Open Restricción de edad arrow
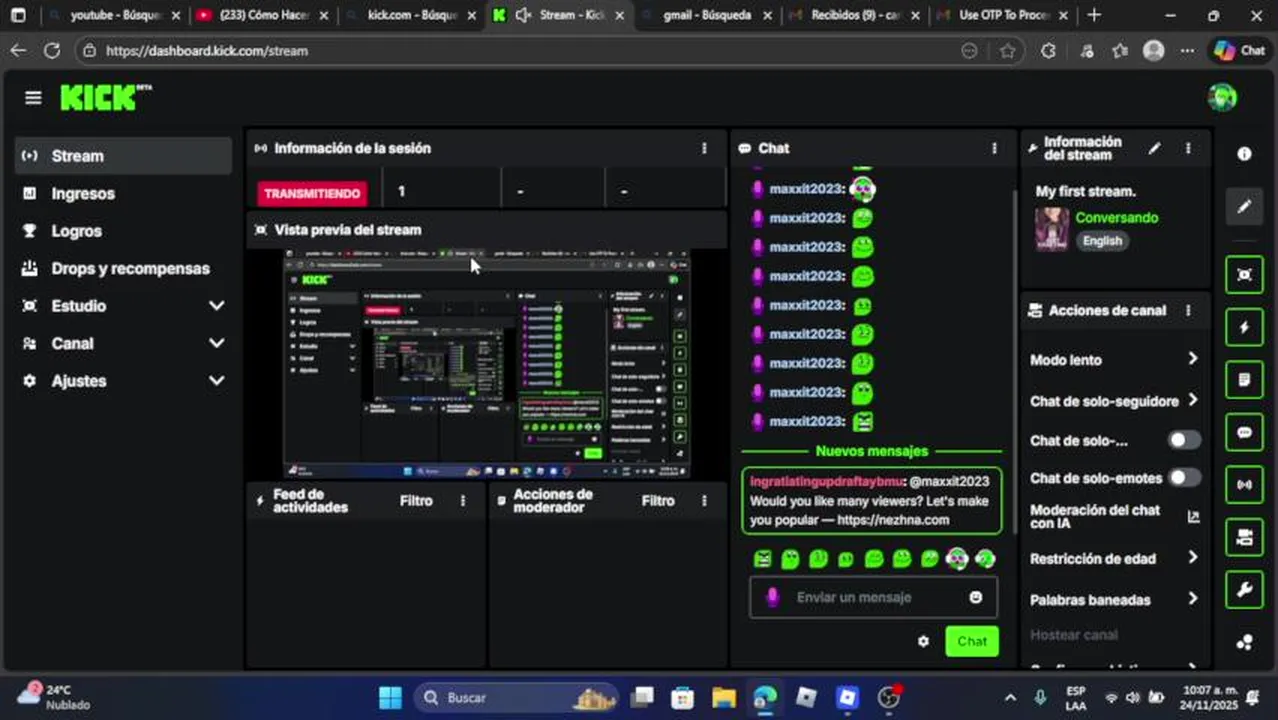1278x720 pixels. [x=1192, y=558]
